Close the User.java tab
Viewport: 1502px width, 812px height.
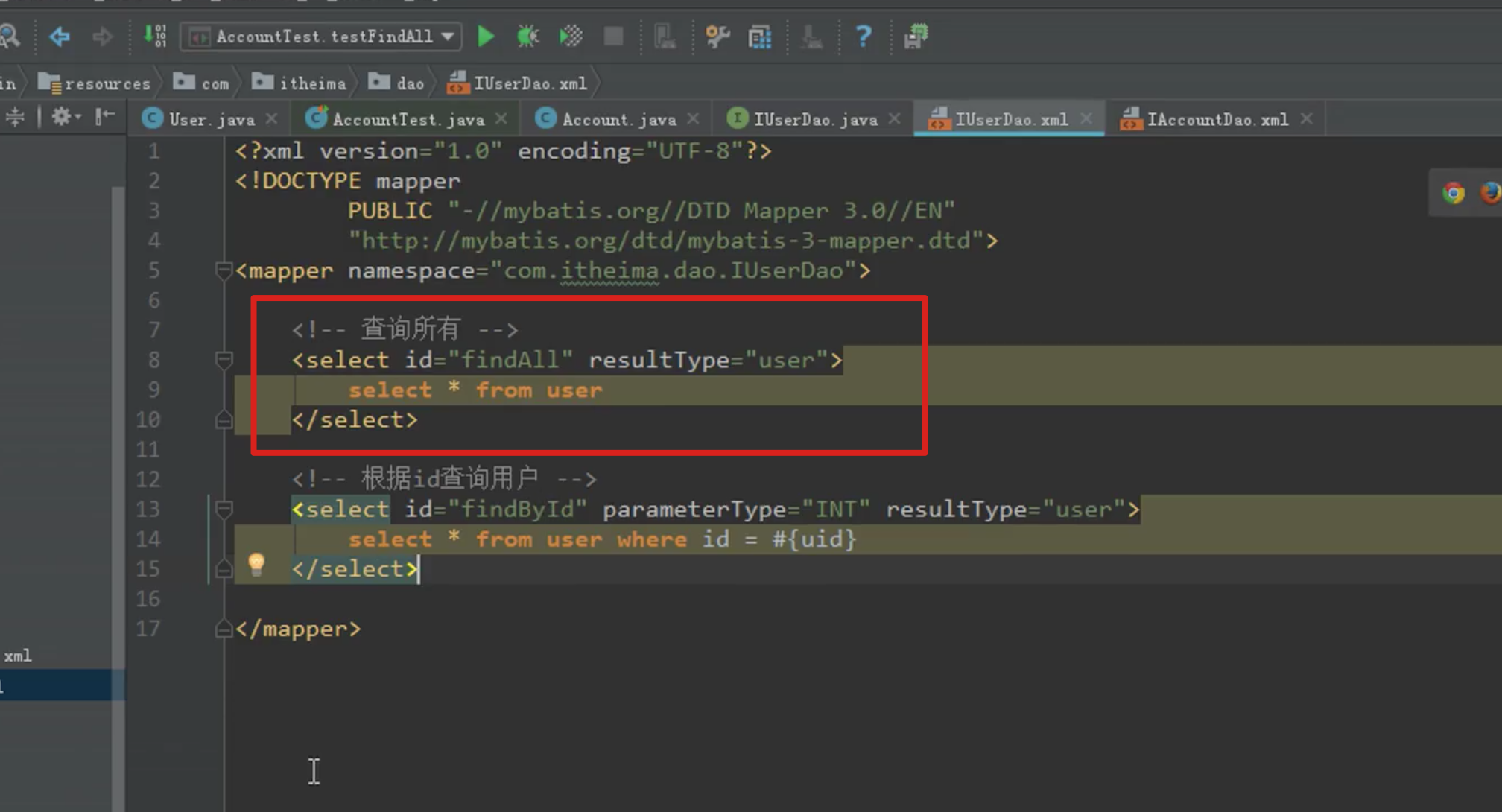pyautogui.click(x=272, y=119)
